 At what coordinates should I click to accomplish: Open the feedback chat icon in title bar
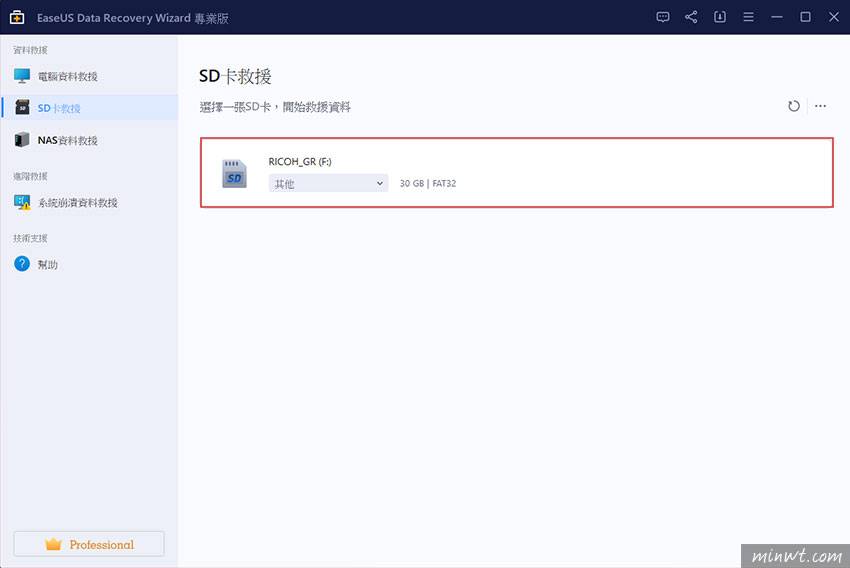pyautogui.click(x=662, y=17)
